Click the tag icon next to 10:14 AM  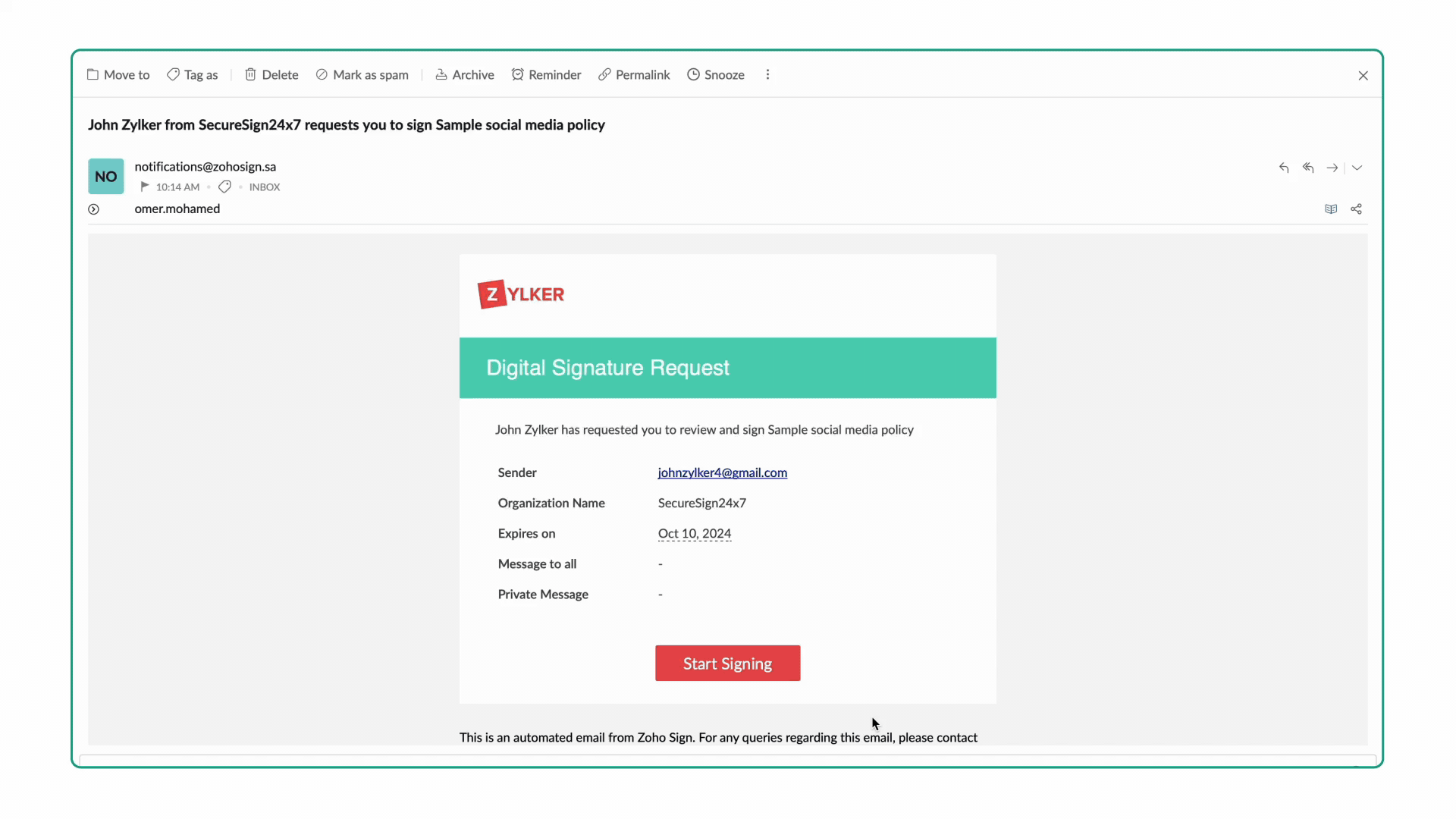pyautogui.click(x=224, y=187)
